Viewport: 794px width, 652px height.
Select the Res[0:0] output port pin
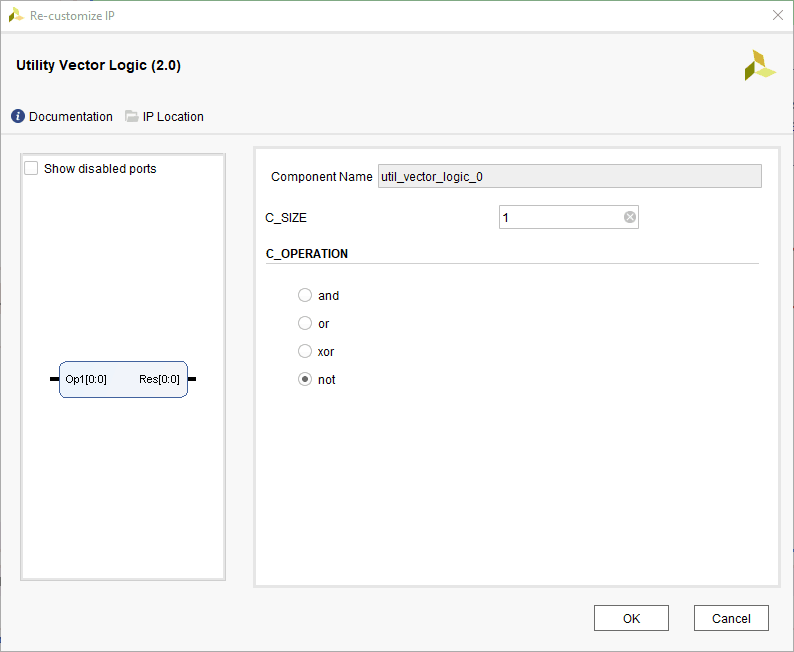[192, 379]
